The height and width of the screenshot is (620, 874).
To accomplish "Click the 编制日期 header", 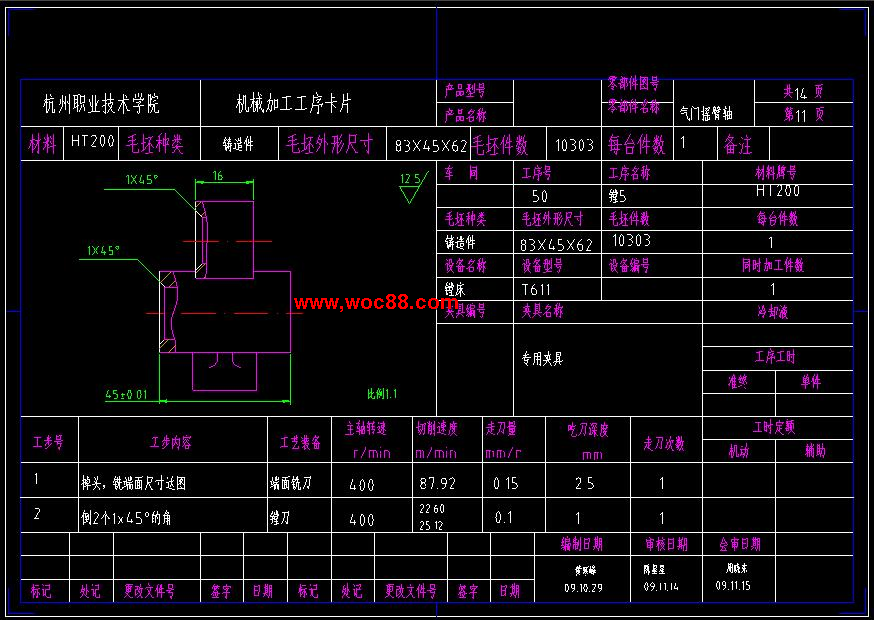I will pyautogui.click(x=582, y=544).
